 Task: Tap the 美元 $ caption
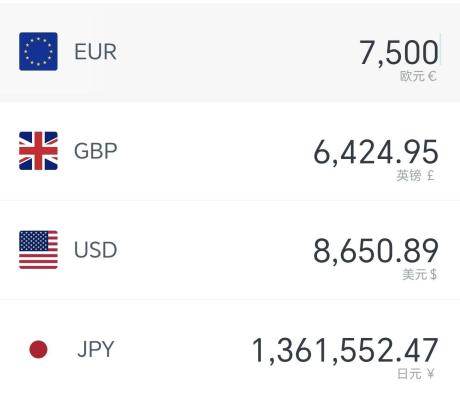tap(419, 274)
